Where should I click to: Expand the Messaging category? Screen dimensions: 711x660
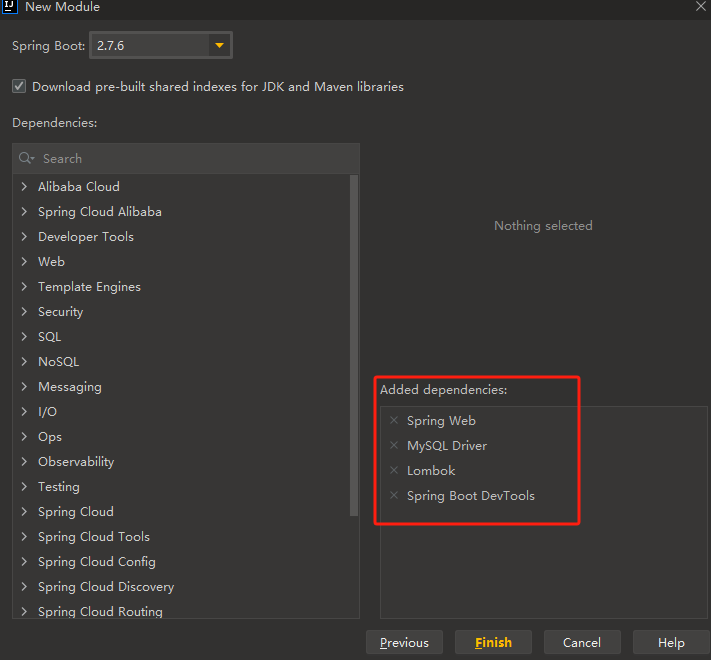pos(24,386)
